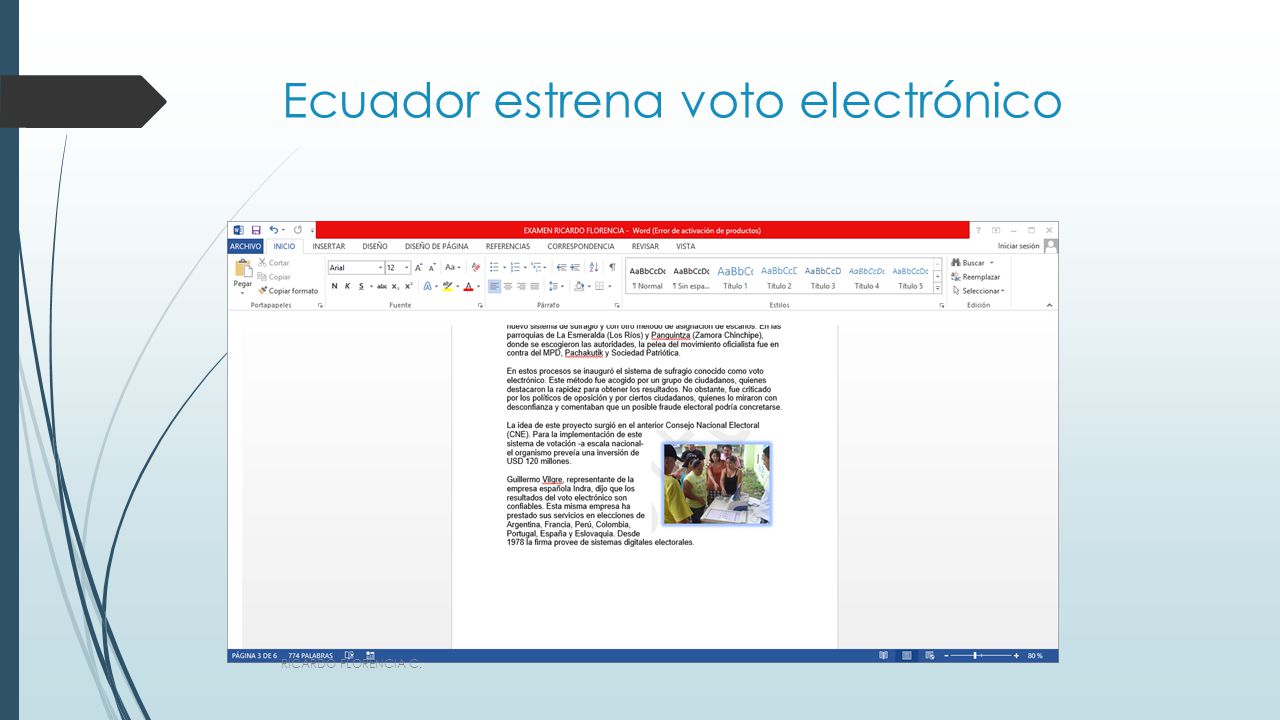Open the Word help question mark
Viewport: 1280px width, 720px height.
pyautogui.click(x=978, y=230)
